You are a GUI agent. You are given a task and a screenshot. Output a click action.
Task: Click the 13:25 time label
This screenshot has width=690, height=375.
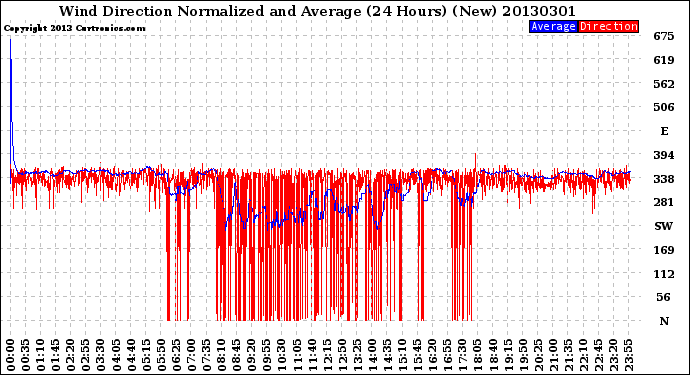click(x=357, y=355)
